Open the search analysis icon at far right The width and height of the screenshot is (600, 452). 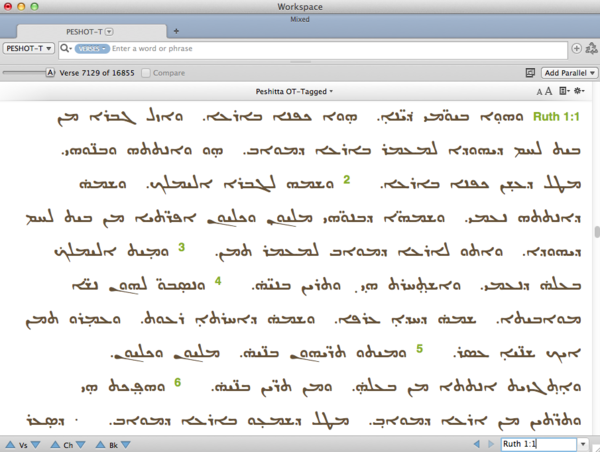click(x=591, y=48)
